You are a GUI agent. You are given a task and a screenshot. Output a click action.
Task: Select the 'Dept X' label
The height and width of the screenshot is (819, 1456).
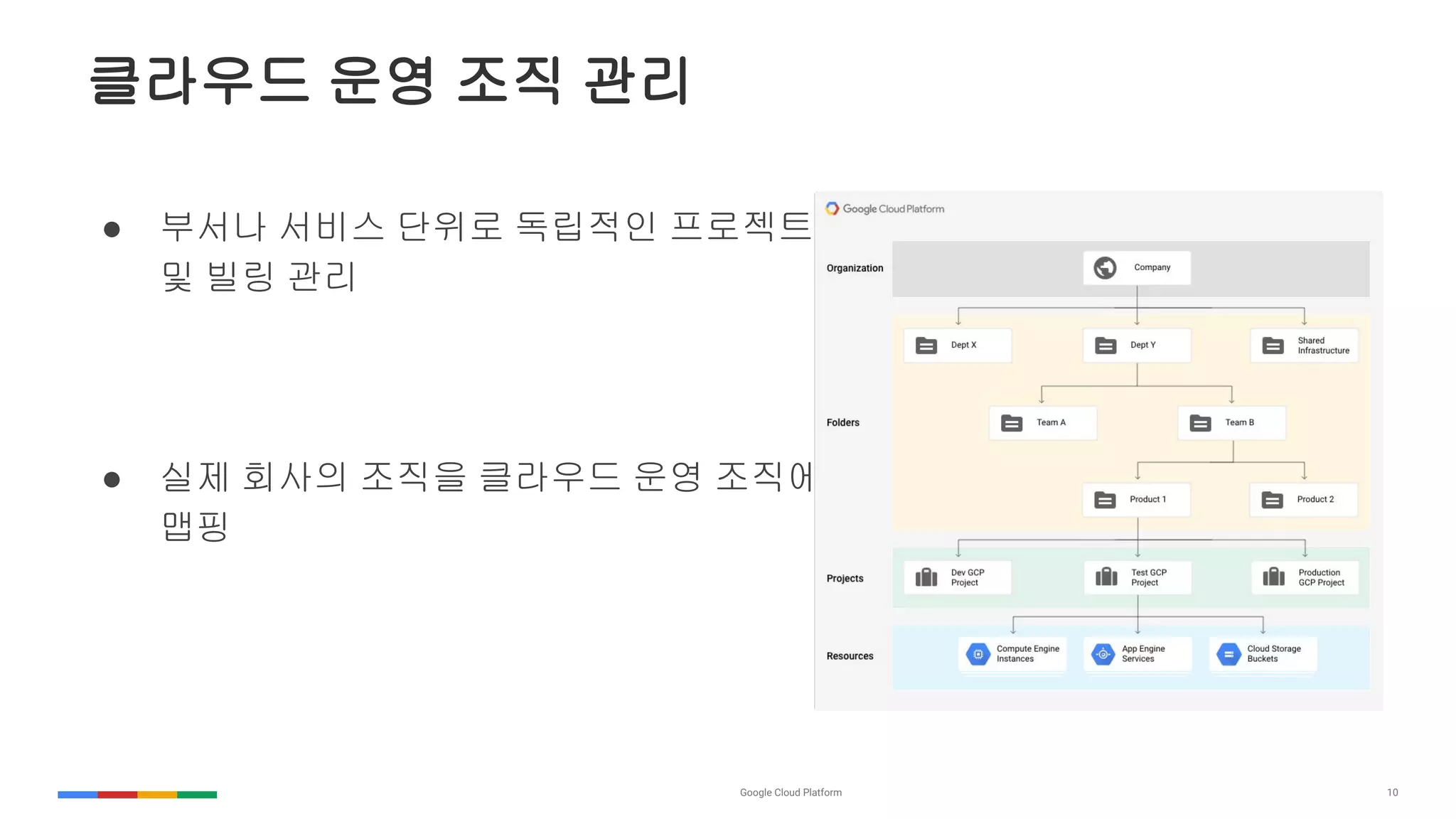(963, 345)
